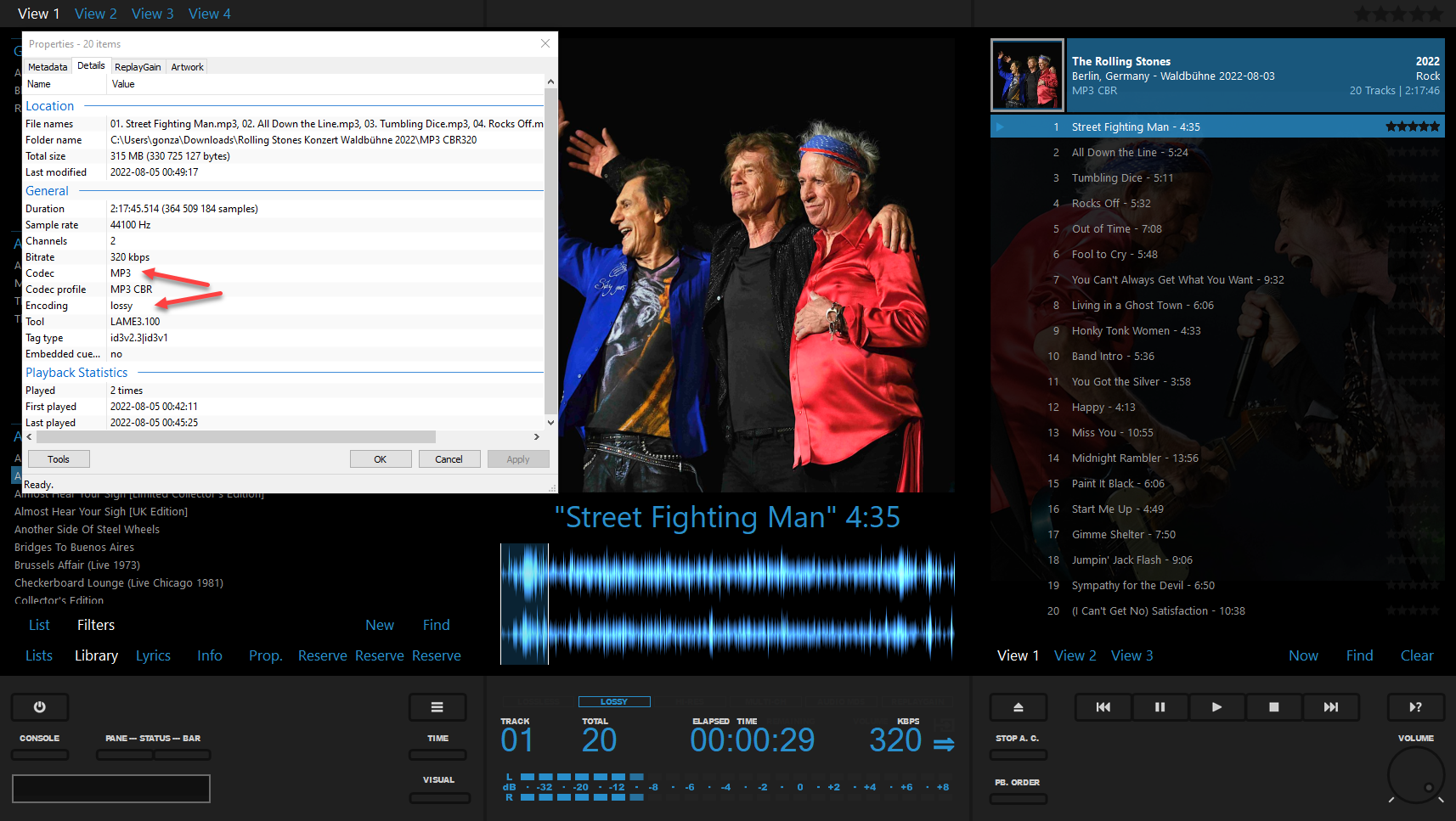
Task: Open View 3 at top left
Action: tap(153, 14)
